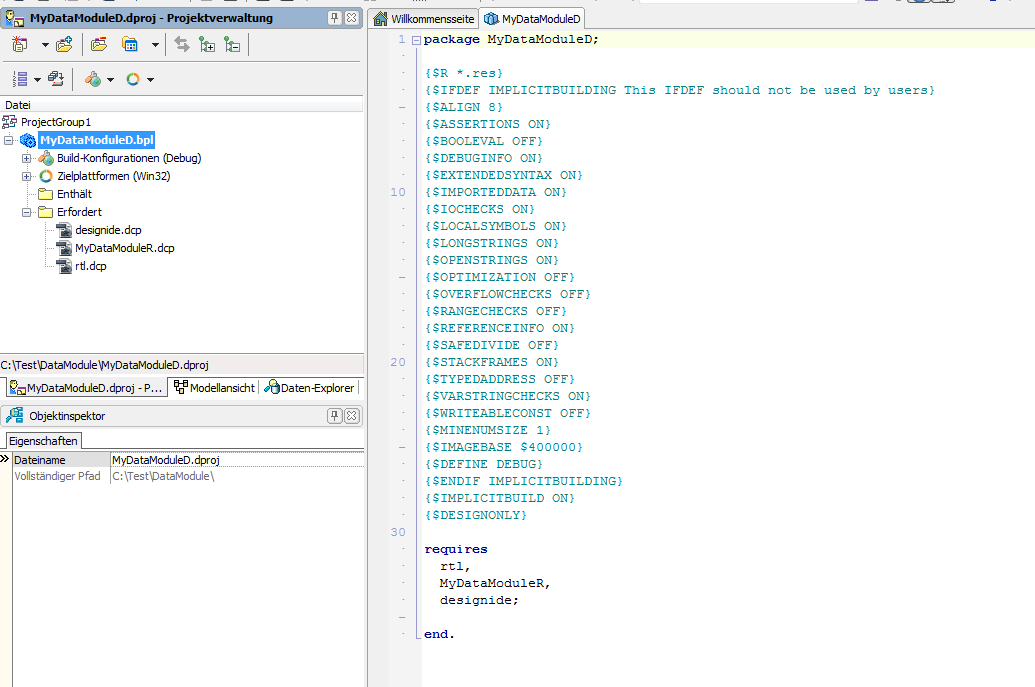1035x687 pixels.
Task: Click 'package MyDataModuleD;' on line 1
Action: coord(511,40)
